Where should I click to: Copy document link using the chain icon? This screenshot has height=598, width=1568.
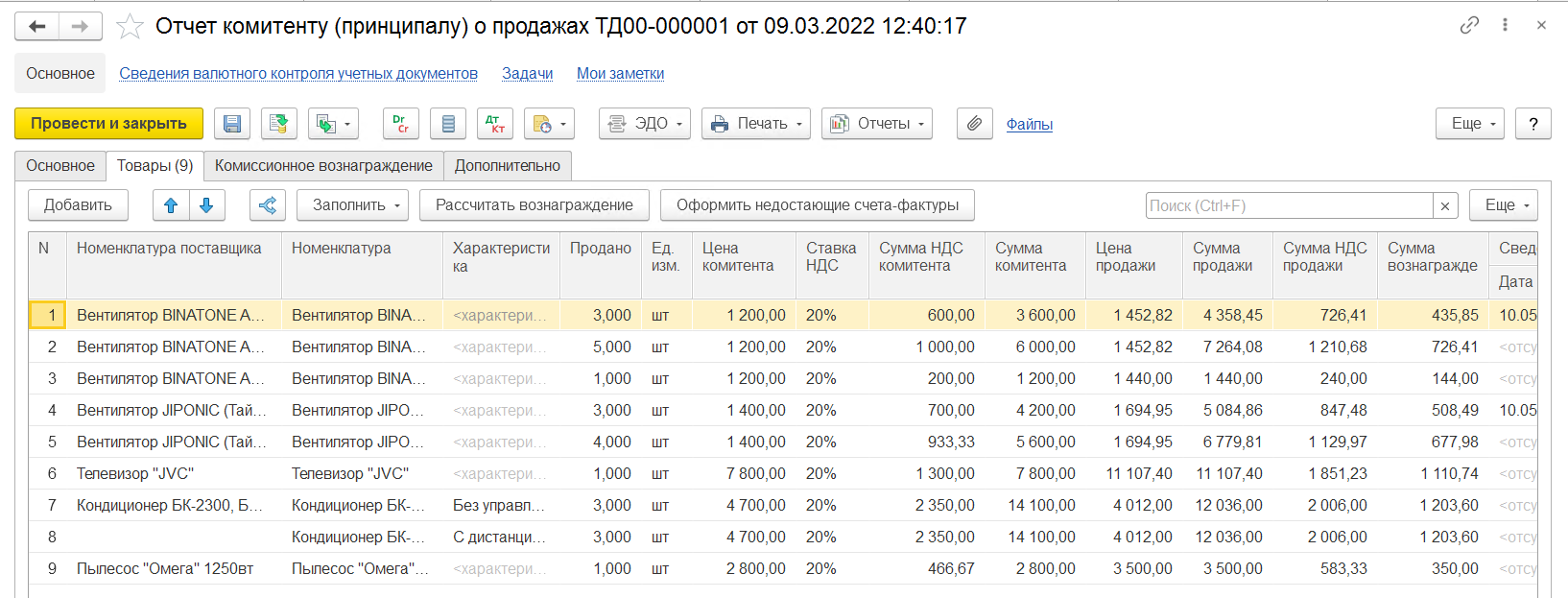coord(1469,26)
